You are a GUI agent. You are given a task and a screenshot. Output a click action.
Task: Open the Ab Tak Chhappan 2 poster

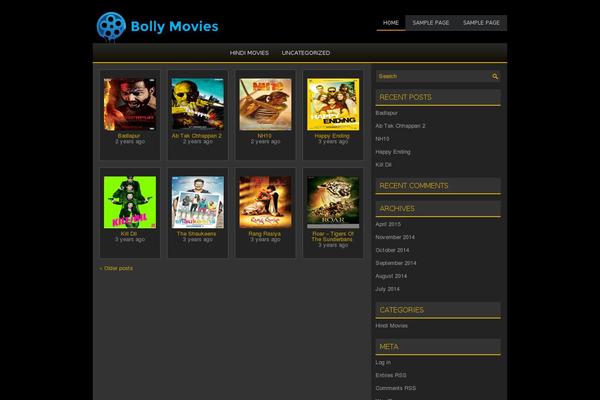tap(197, 104)
